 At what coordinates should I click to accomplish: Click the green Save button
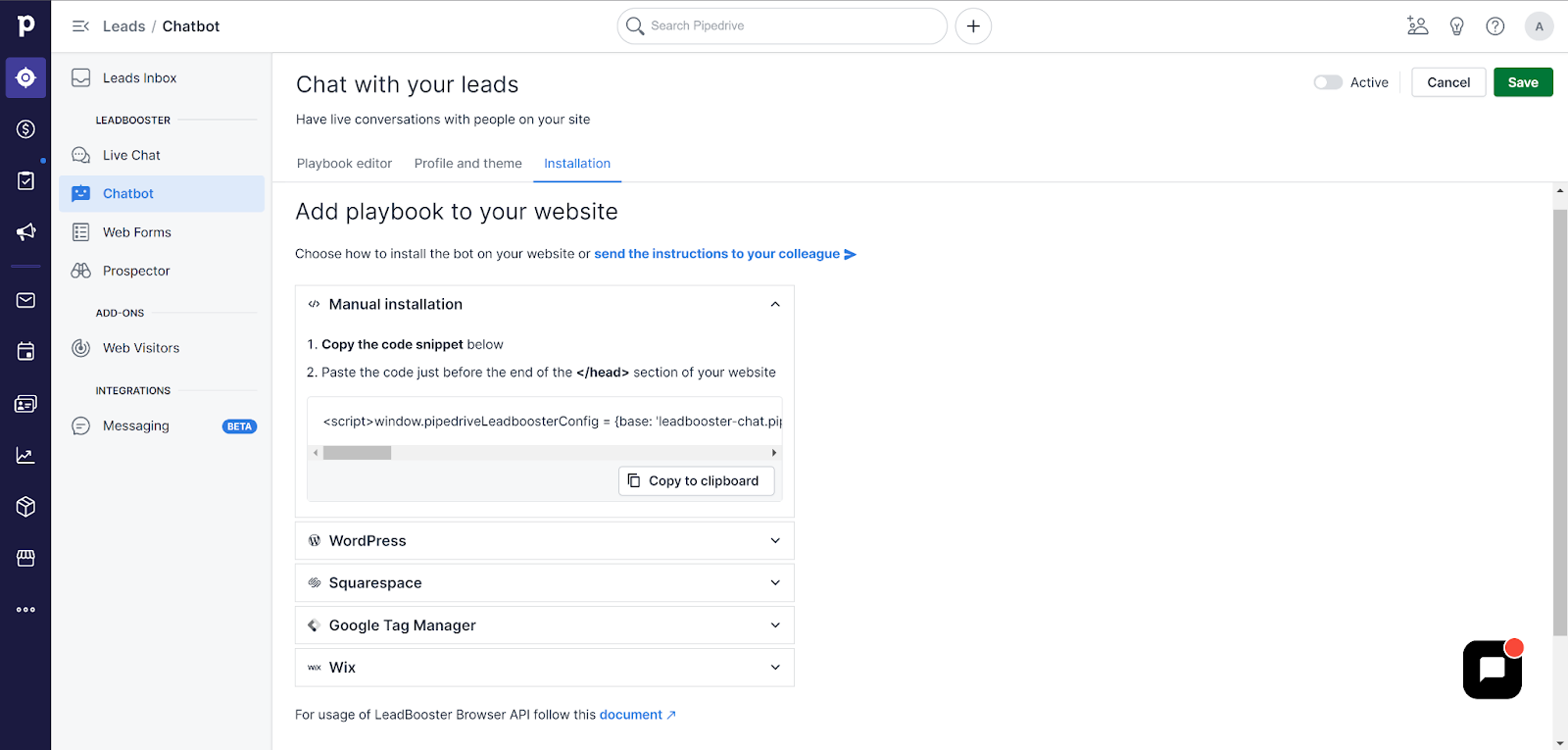(1522, 82)
